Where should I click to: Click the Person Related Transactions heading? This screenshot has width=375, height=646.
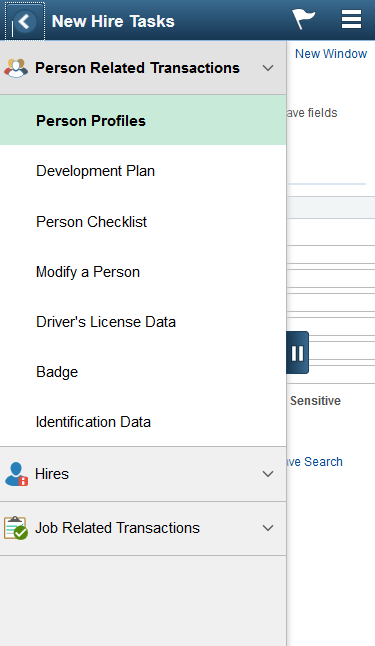coord(137,68)
